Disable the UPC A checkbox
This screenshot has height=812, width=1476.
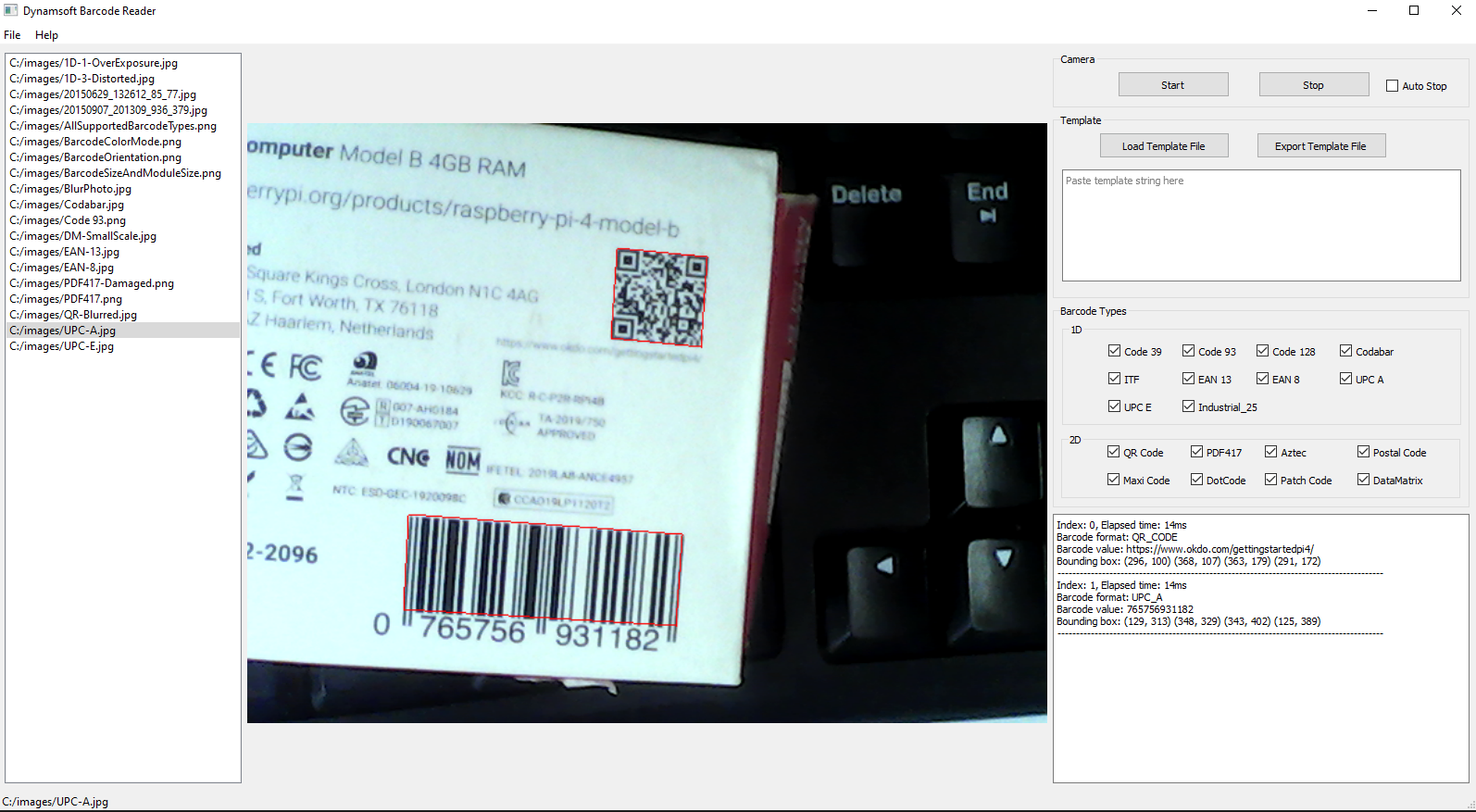point(1346,379)
